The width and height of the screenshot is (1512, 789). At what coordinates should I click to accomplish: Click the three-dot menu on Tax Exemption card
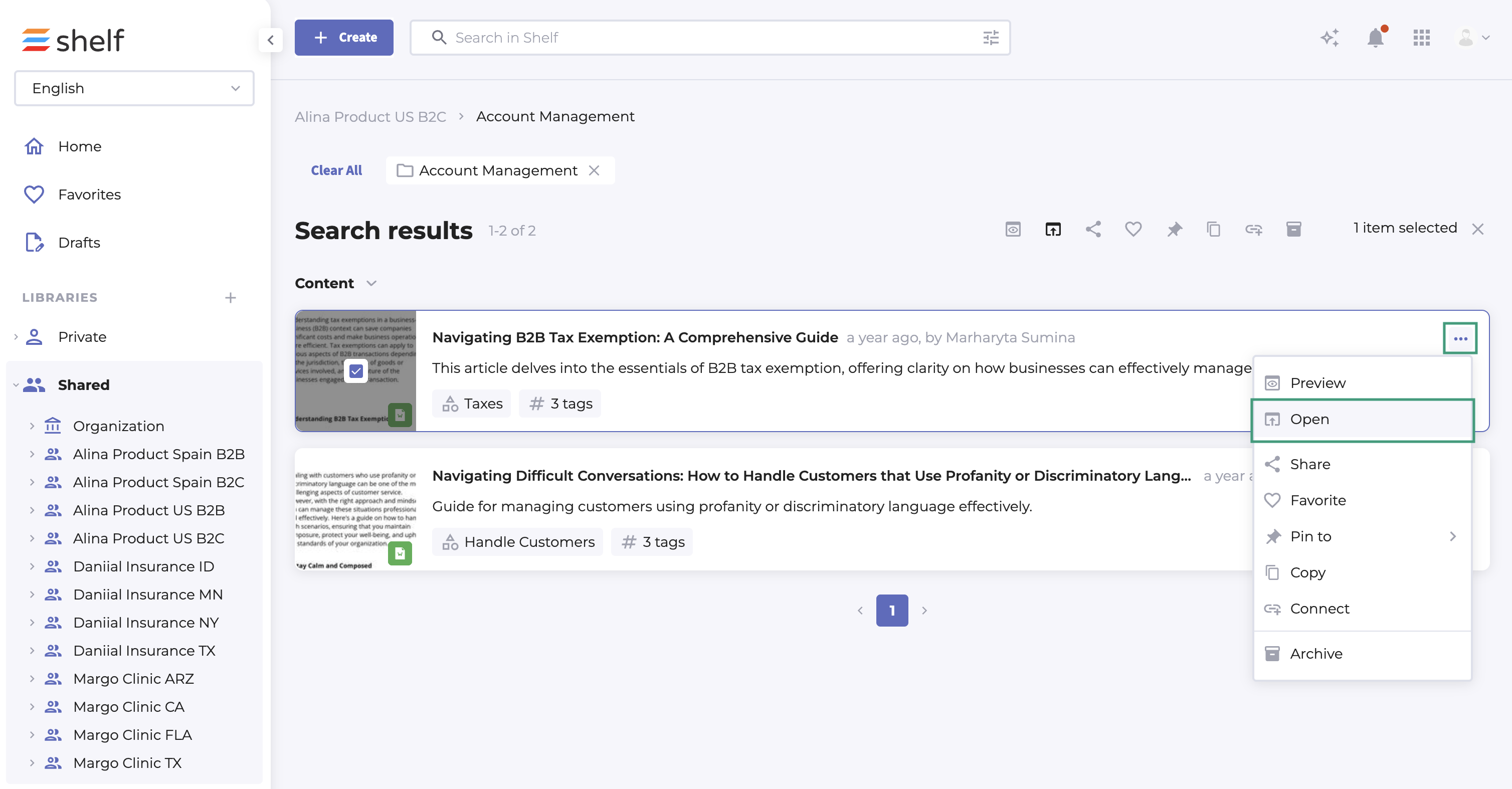tap(1460, 338)
